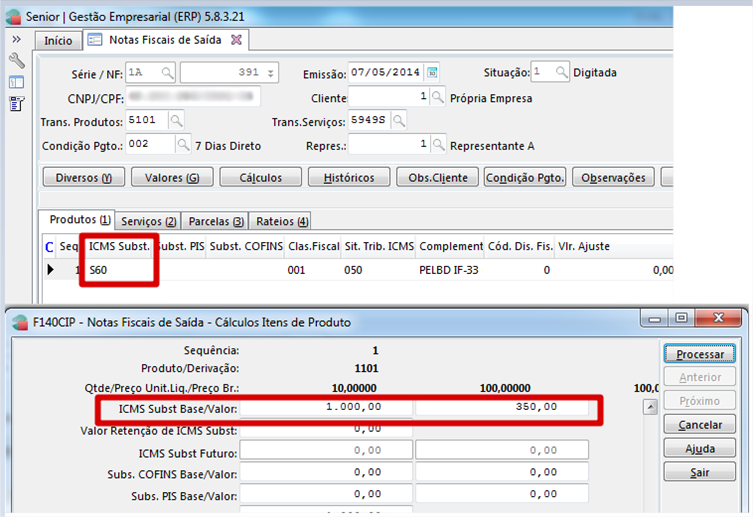753x517 pixels.
Task: Open the Trans. Produtos lookup magnifier
Action: pyautogui.click(x=176, y=120)
